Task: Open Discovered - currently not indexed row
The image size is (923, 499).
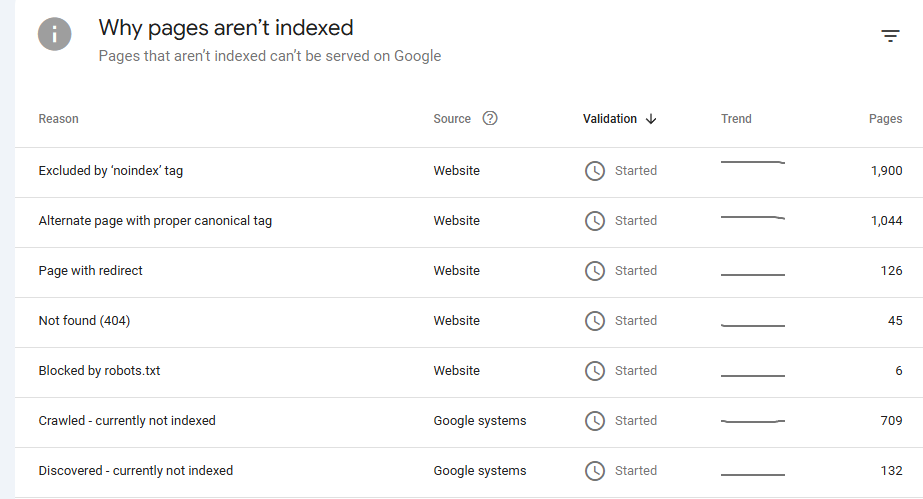Action: pos(135,471)
